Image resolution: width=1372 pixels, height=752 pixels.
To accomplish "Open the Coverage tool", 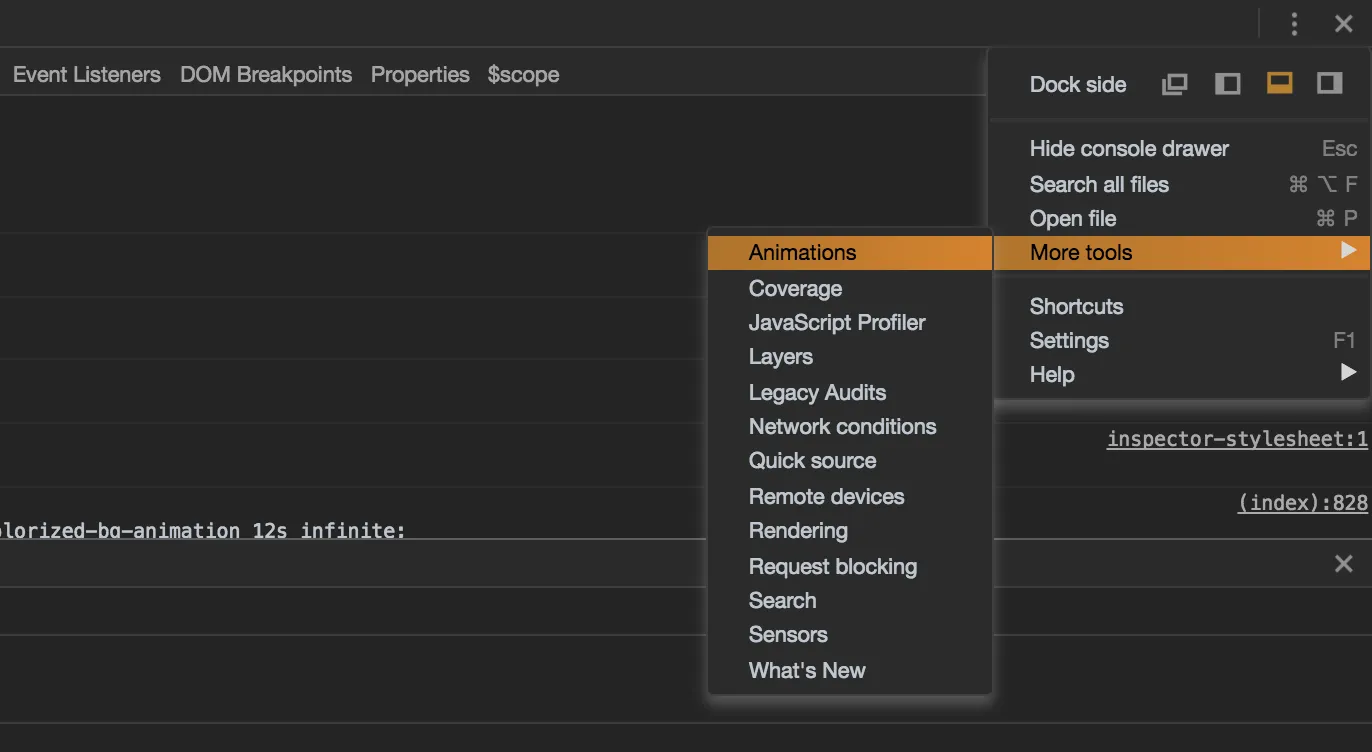I will [x=795, y=288].
